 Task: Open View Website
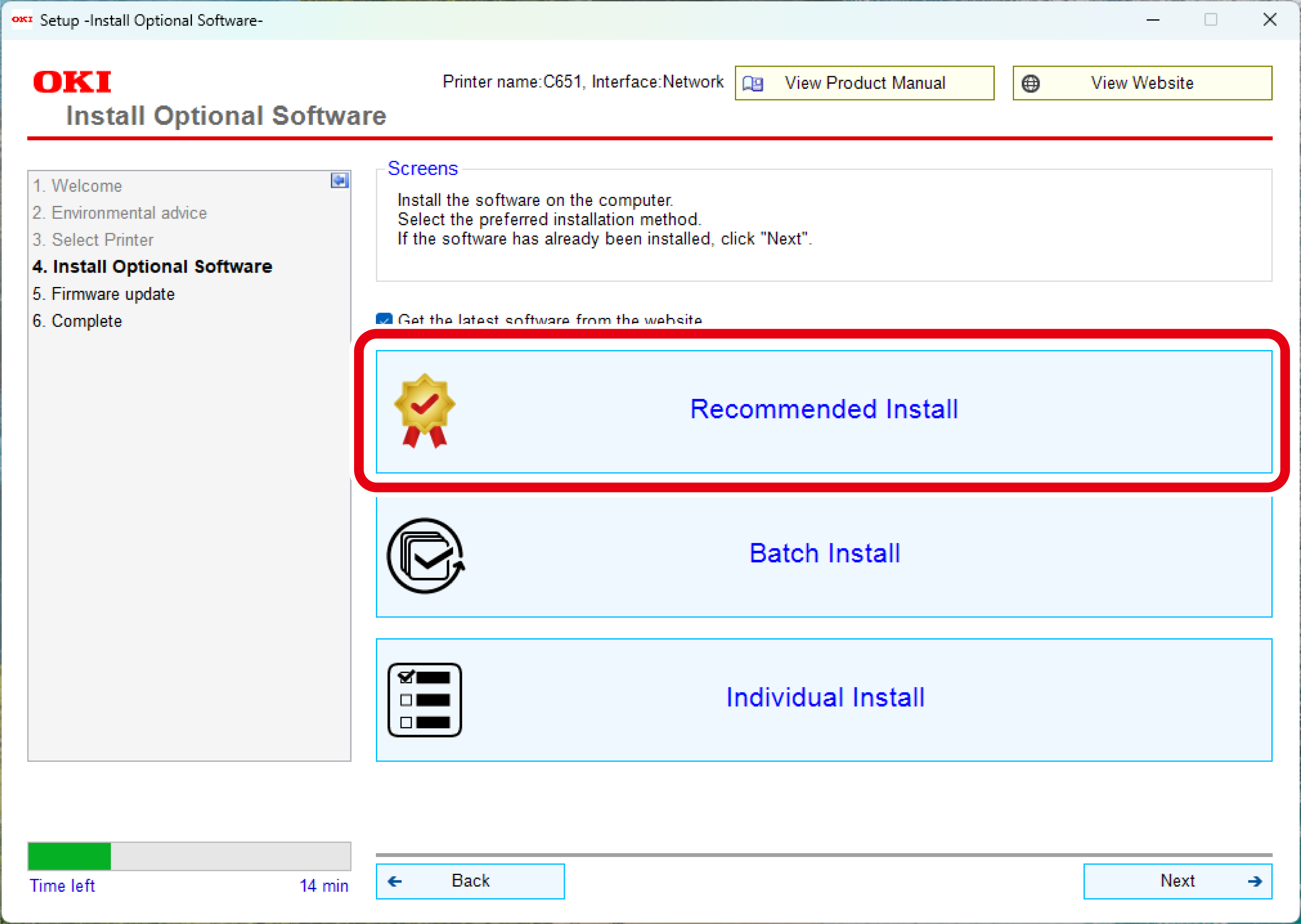pyautogui.click(x=1142, y=83)
